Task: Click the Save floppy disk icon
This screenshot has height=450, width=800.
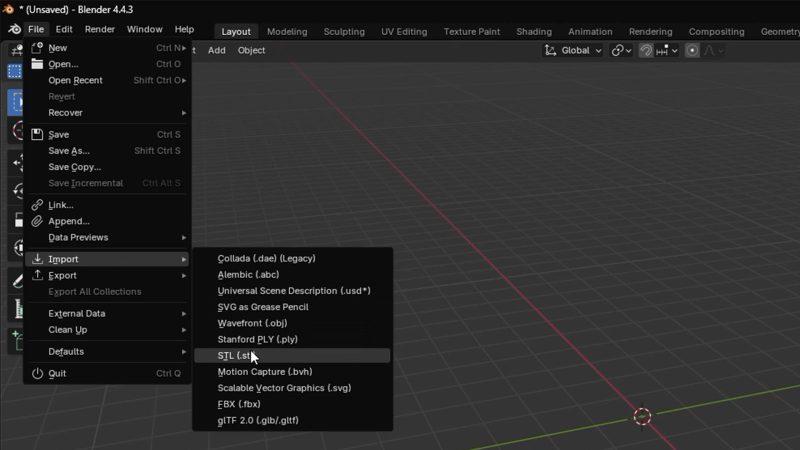Action: pyautogui.click(x=37, y=134)
